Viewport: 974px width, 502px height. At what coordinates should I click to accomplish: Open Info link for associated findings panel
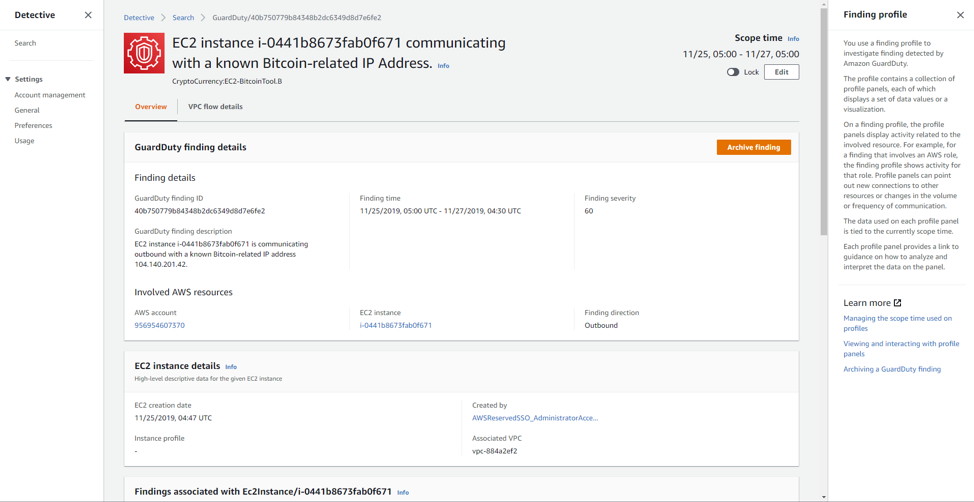tap(403, 492)
